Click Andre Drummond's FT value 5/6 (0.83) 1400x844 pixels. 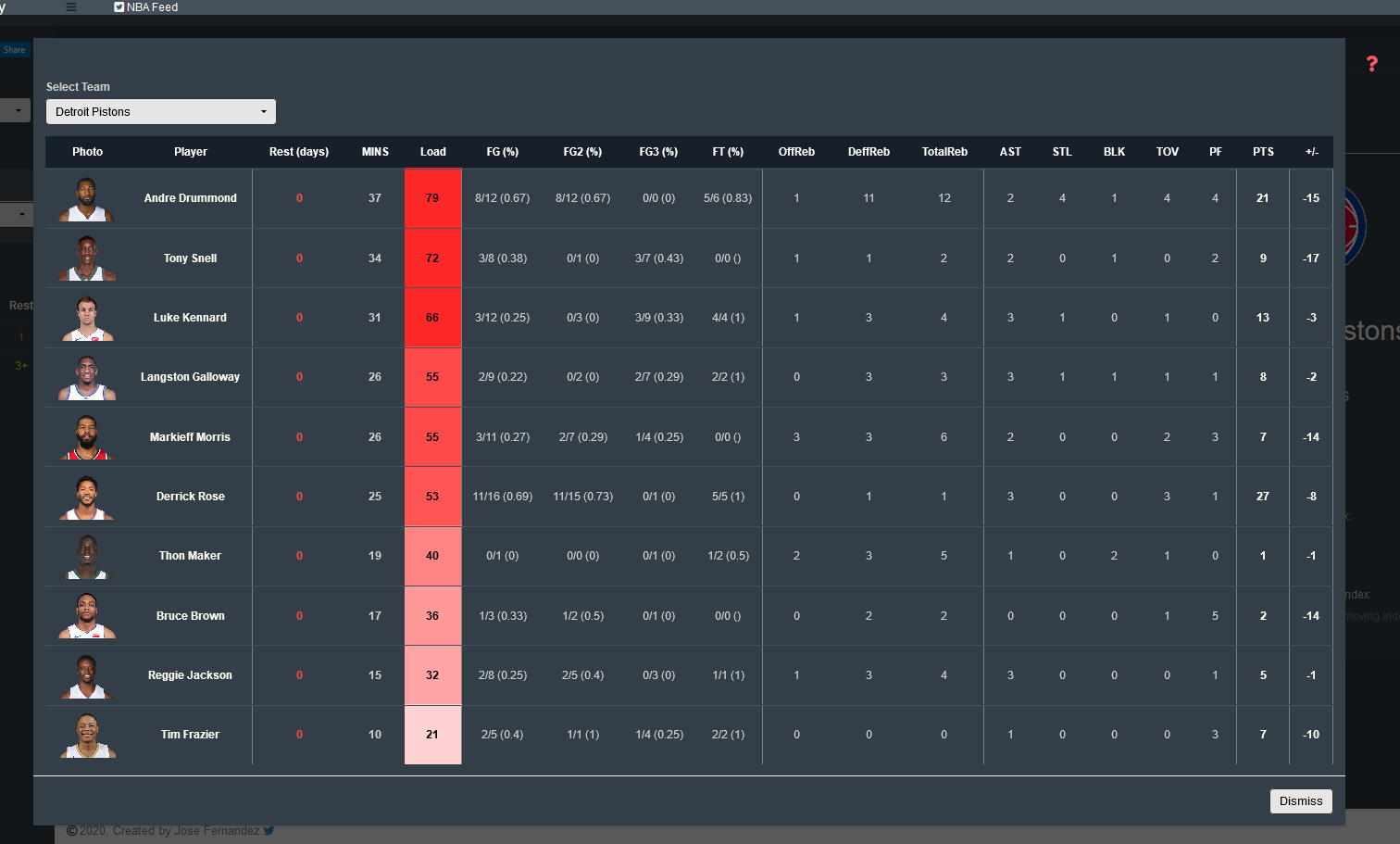pos(728,198)
